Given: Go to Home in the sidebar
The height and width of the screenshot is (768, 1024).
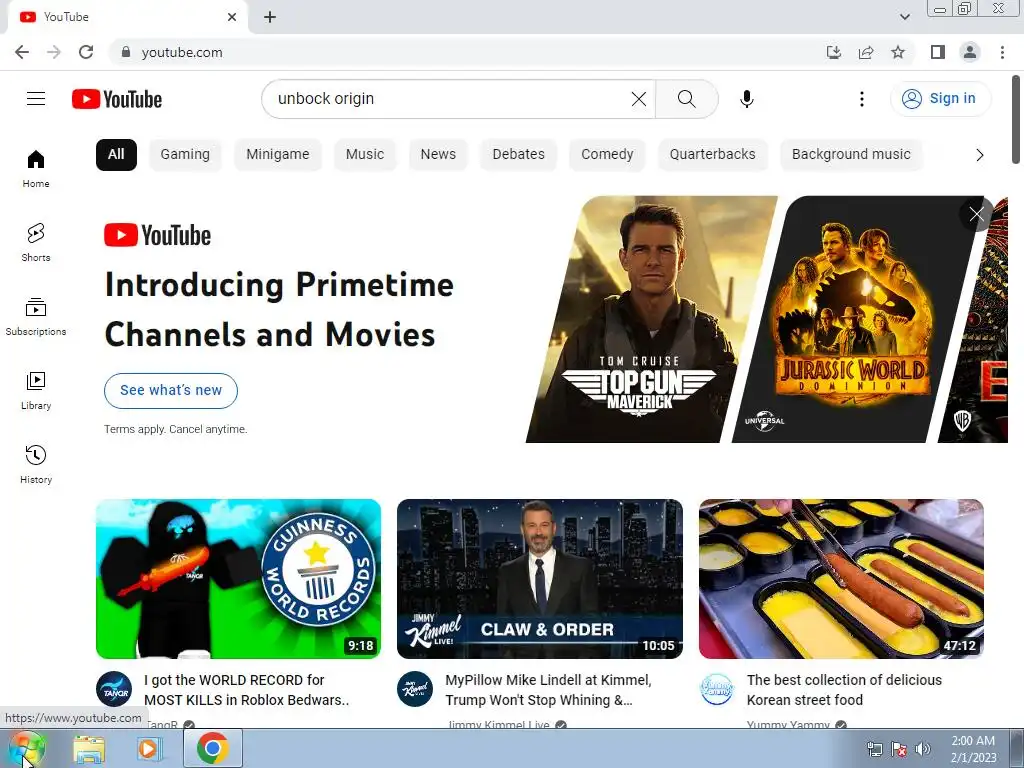Looking at the screenshot, I should tap(36, 168).
